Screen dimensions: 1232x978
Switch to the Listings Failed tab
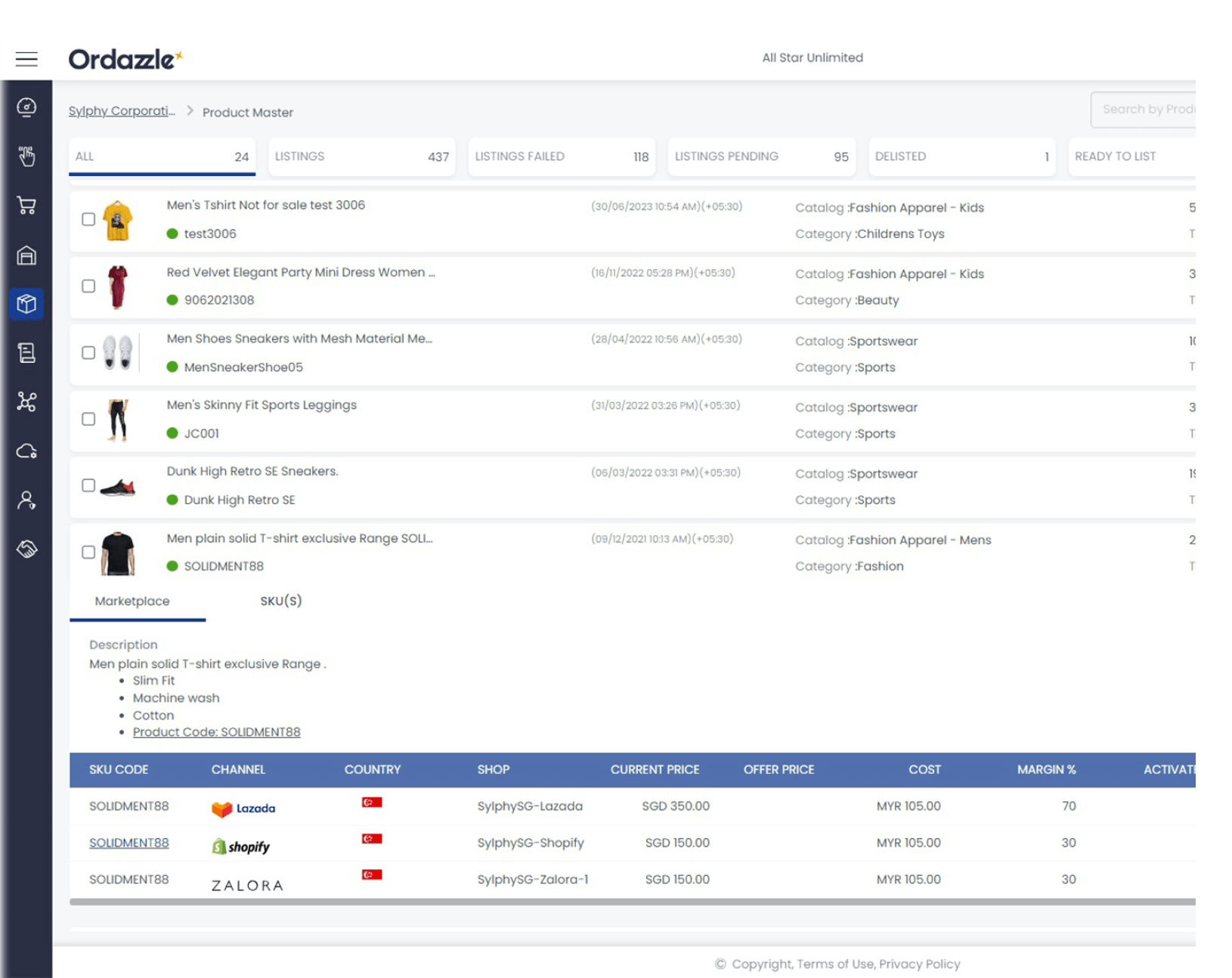click(x=561, y=156)
